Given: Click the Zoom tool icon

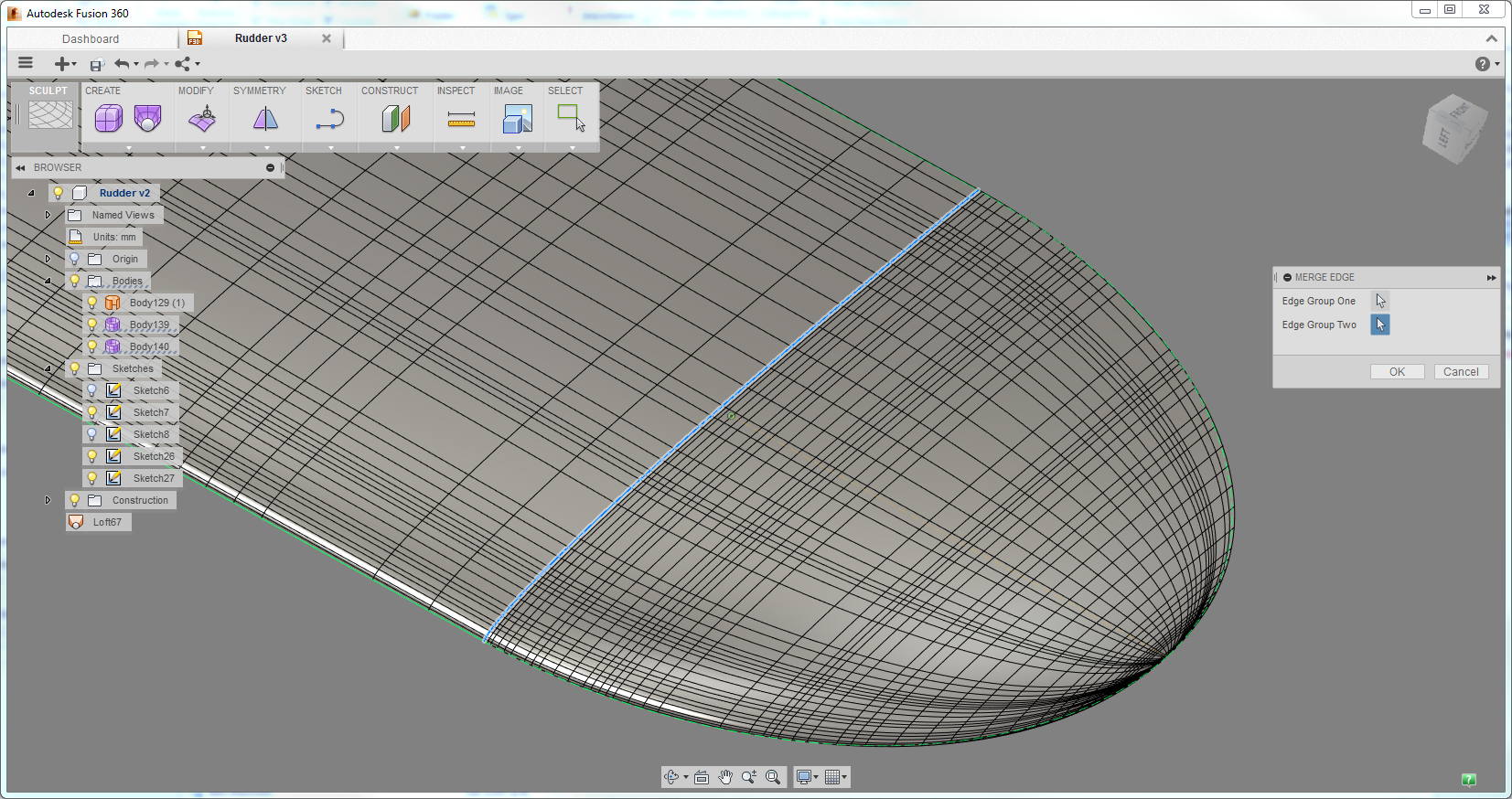Looking at the screenshot, I should click(x=749, y=777).
